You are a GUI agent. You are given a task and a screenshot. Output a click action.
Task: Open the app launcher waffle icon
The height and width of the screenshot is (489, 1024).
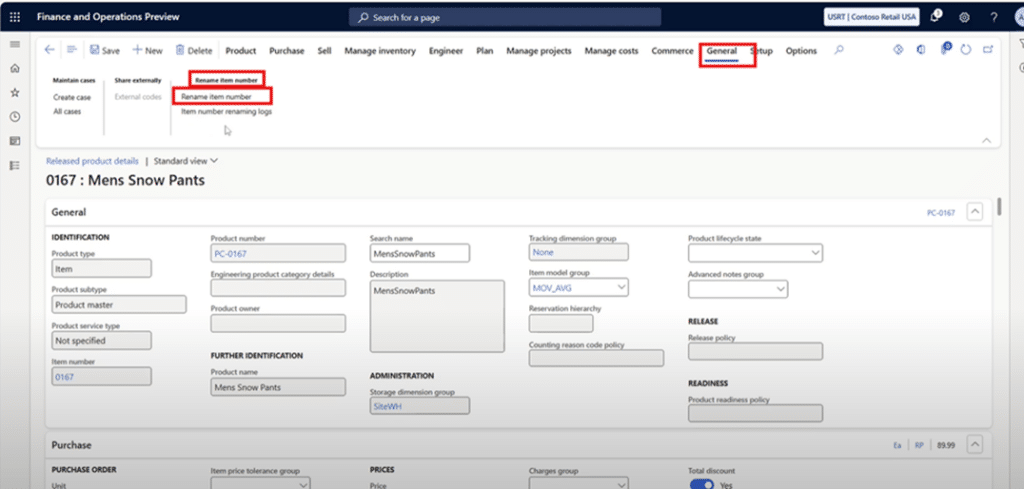point(14,17)
